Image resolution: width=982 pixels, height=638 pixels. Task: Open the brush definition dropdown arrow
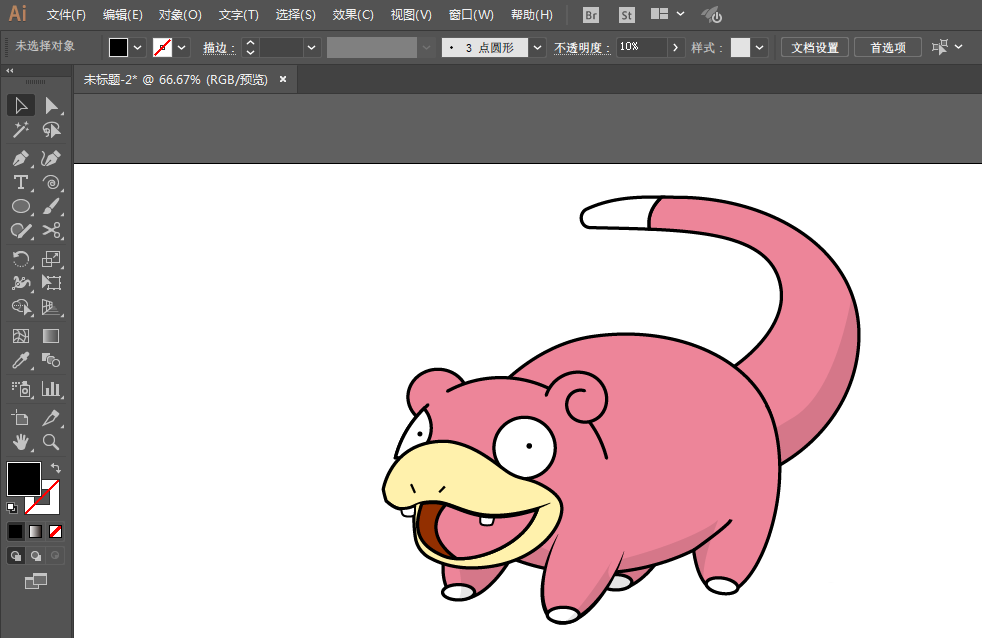[x=537, y=48]
